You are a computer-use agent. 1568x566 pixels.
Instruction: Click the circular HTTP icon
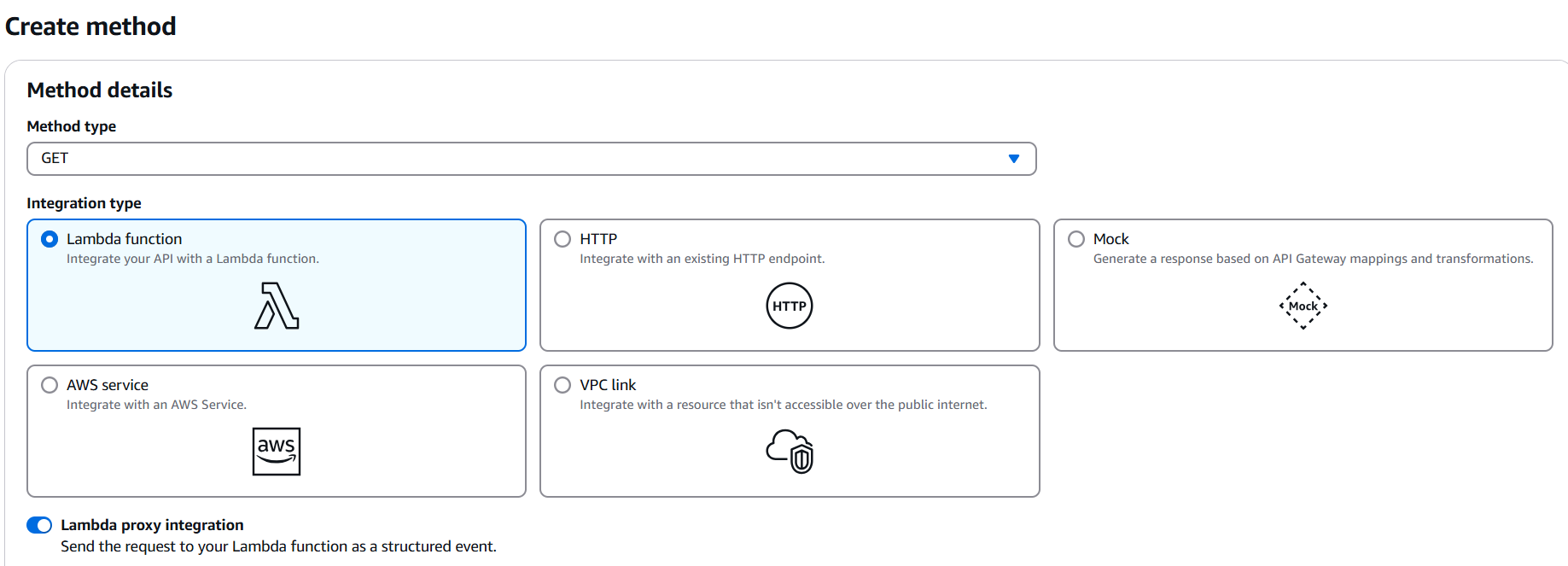click(x=790, y=306)
